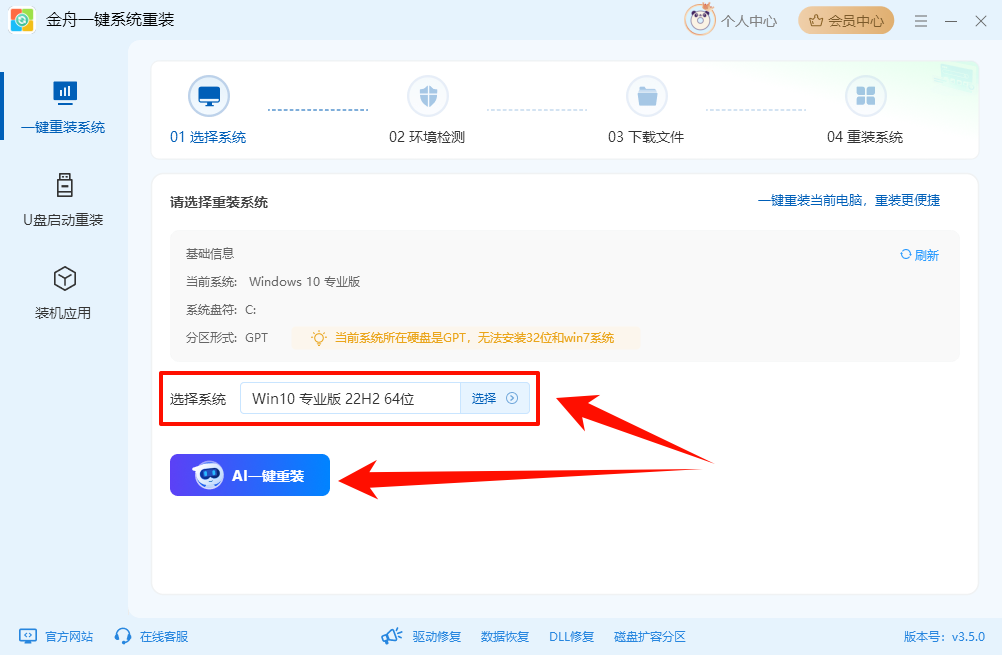This screenshot has width=1002, height=655.
Task: Click the GPT partition type value
Action: [x=256, y=338]
